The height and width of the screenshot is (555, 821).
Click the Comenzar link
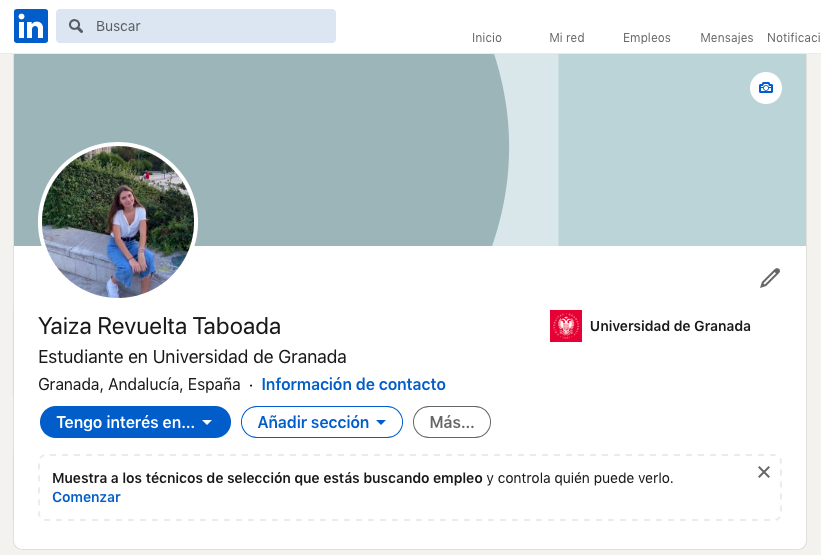[86, 497]
